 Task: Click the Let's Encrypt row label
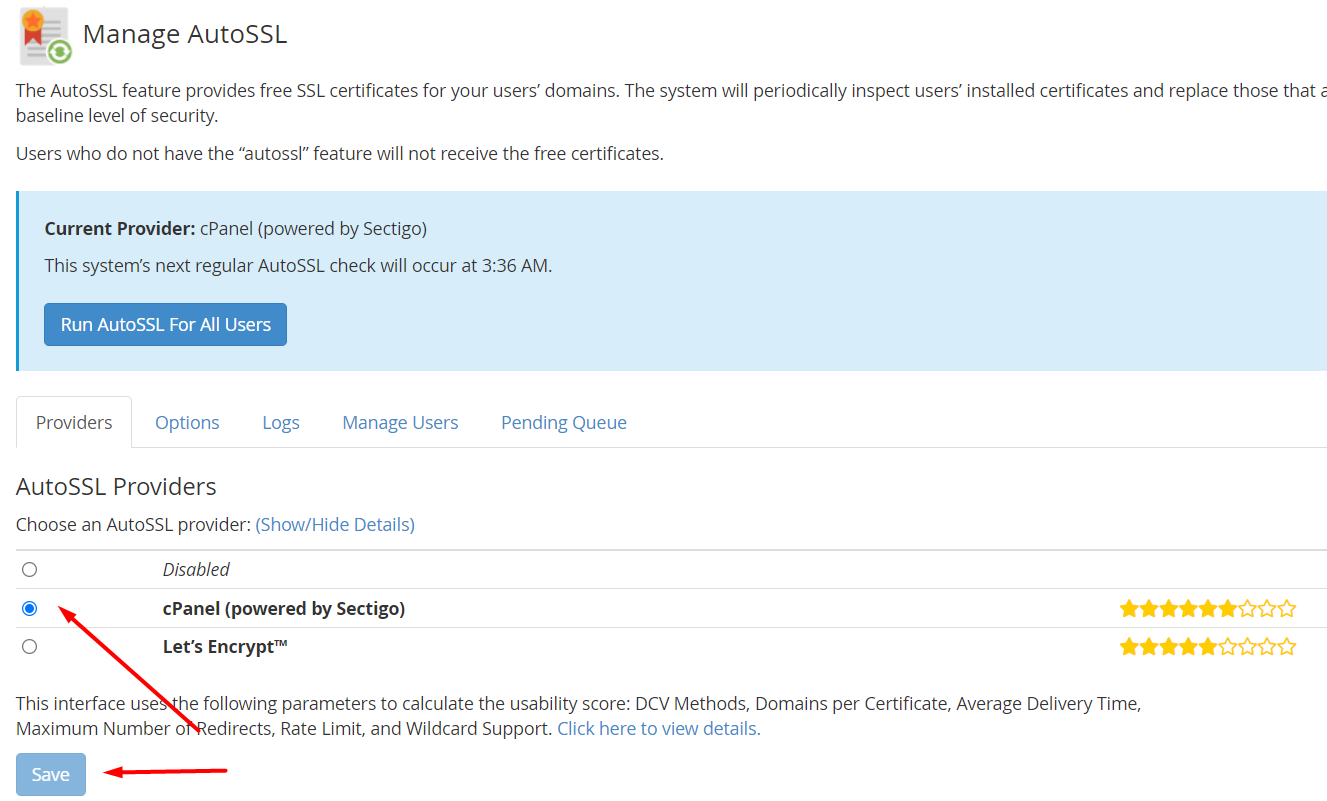tap(225, 646)
